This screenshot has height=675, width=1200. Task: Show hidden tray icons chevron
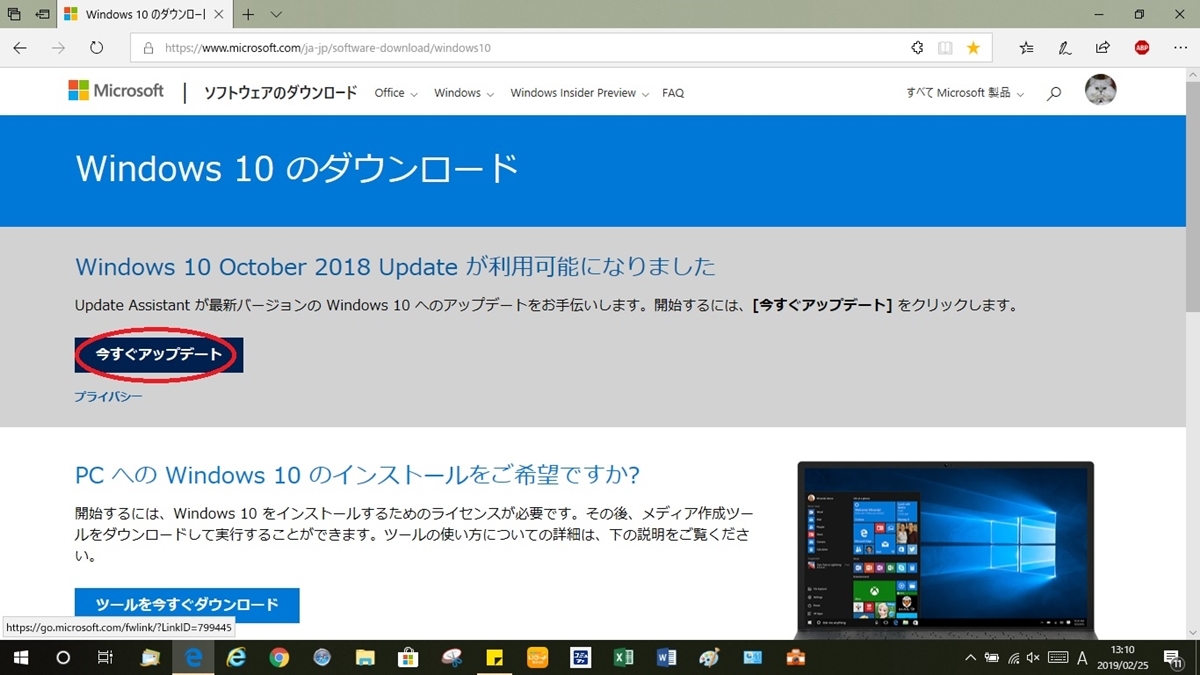(970, 658)
